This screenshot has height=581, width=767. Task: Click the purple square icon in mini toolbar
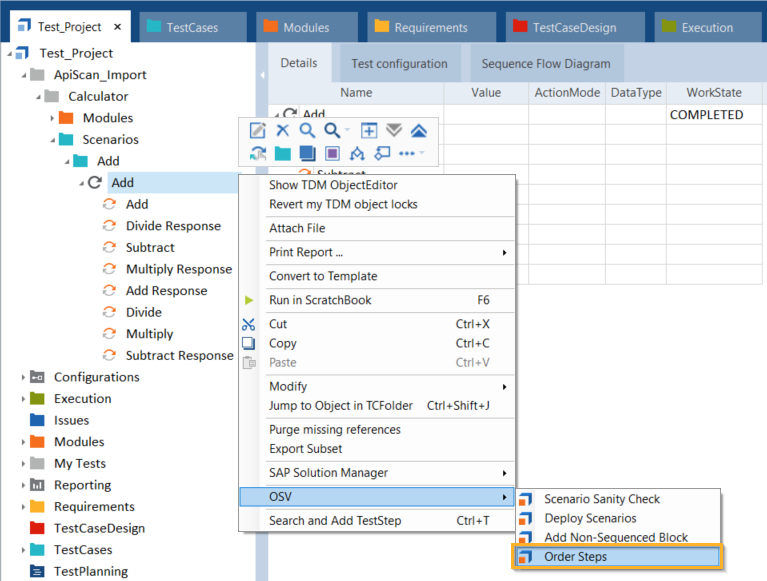point(332,153)
